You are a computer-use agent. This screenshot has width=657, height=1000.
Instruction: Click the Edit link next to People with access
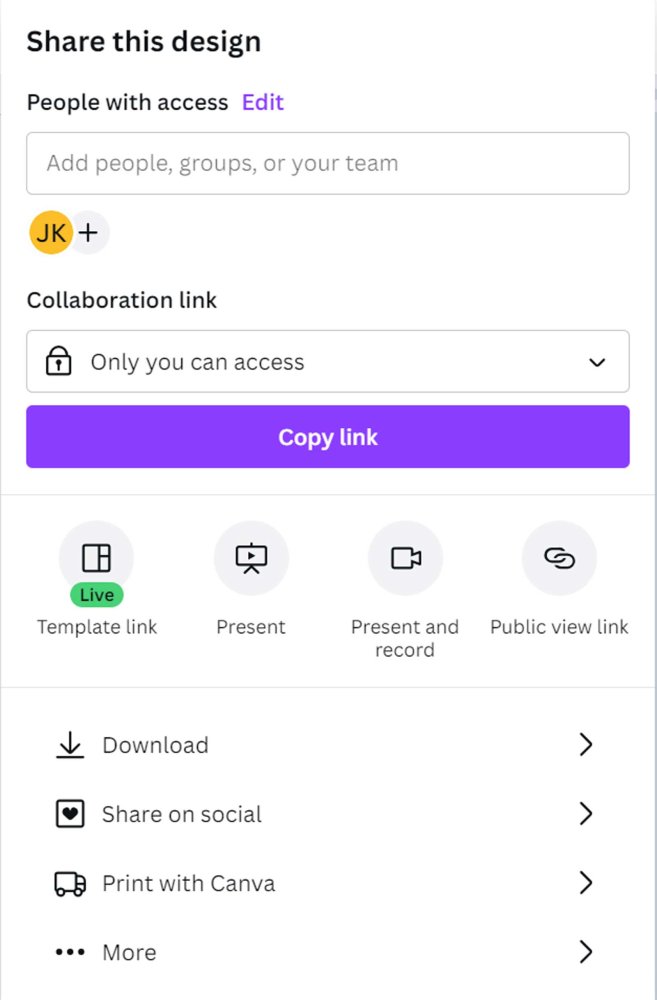(x=262, y=102)
